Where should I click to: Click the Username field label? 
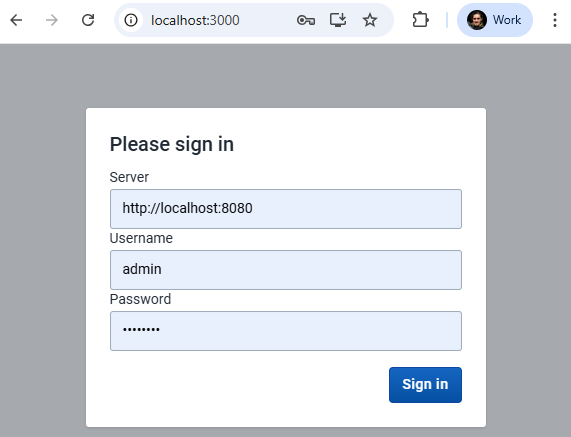[x=141, y=238]
